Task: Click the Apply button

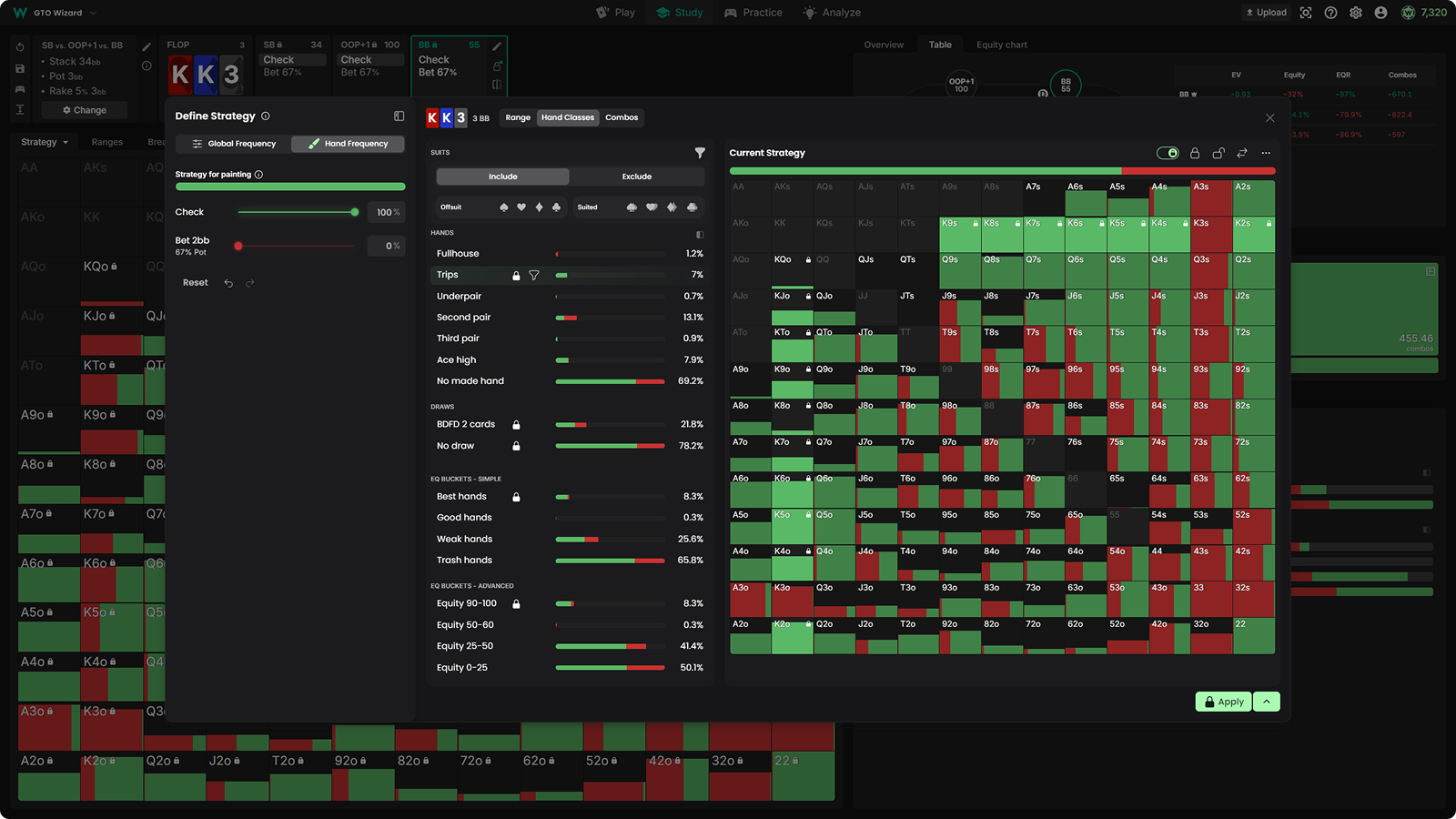Action: pos(1223,702)
